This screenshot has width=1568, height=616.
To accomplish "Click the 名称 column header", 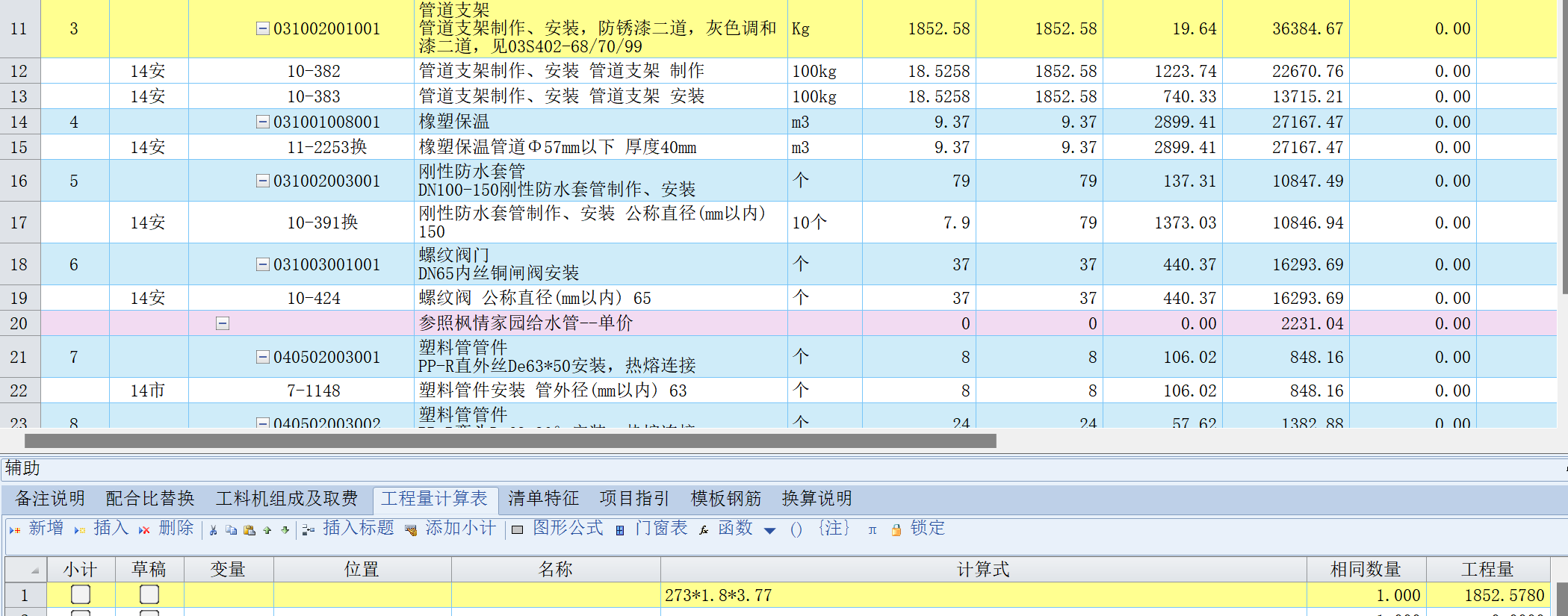I will click(556, 570).
